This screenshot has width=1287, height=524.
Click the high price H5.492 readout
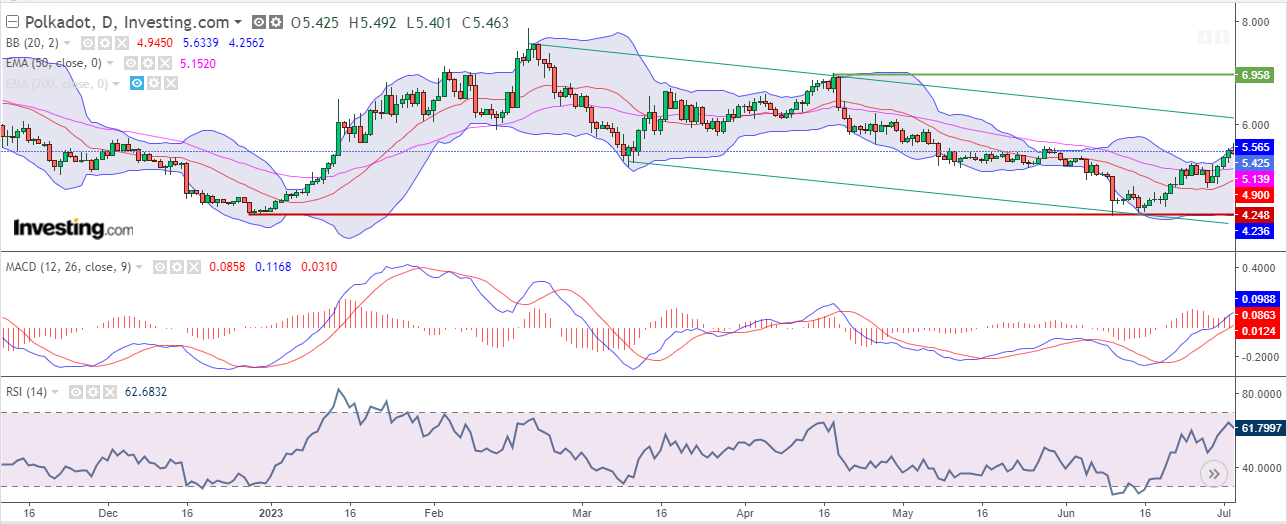coord(371,21)
